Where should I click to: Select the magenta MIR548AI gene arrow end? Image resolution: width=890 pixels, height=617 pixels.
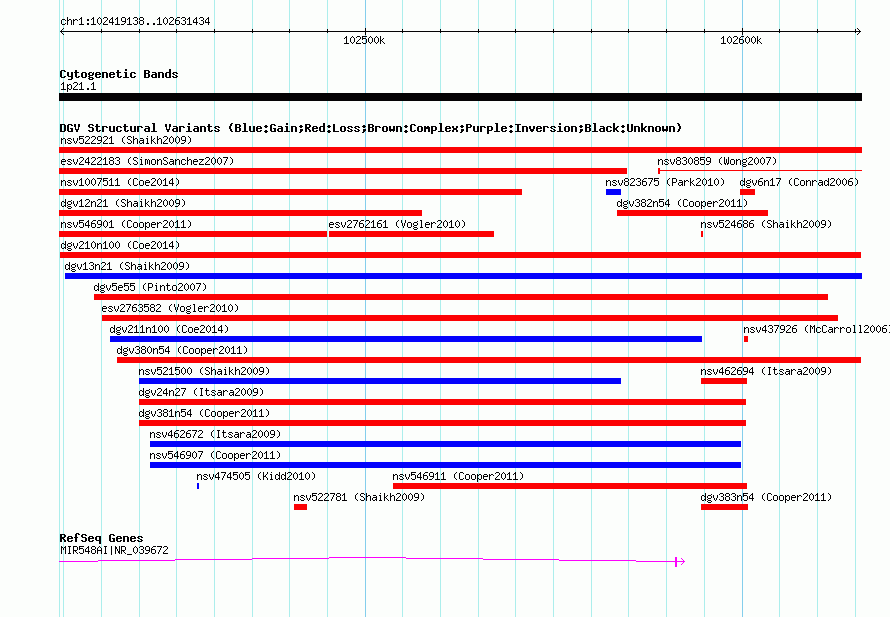coord(680,562)
